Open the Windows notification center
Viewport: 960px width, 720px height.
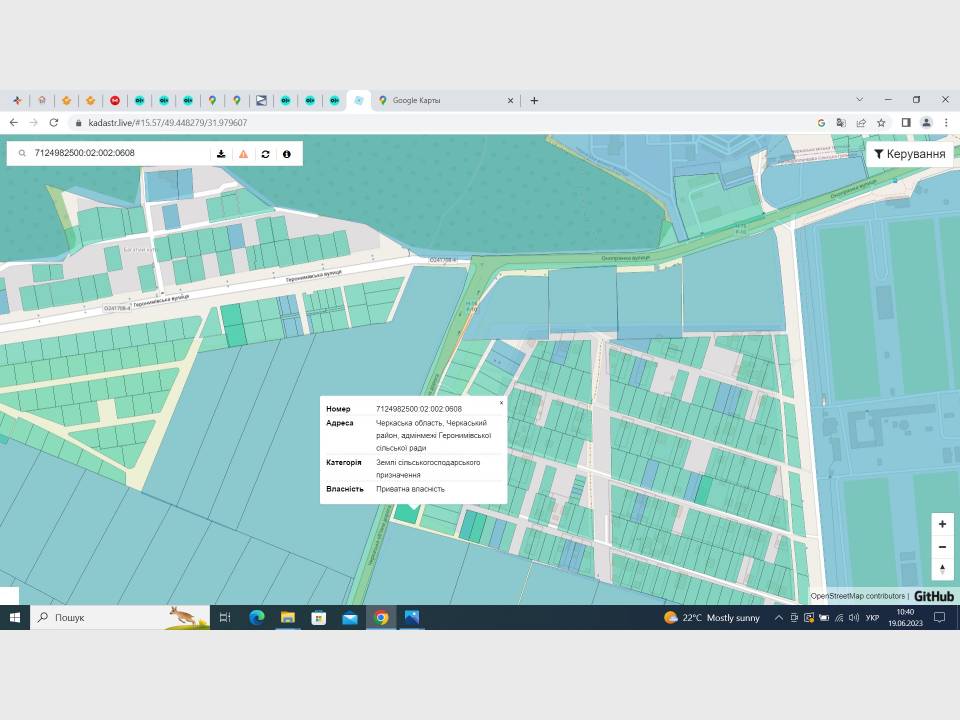click(x=939, y=618)
